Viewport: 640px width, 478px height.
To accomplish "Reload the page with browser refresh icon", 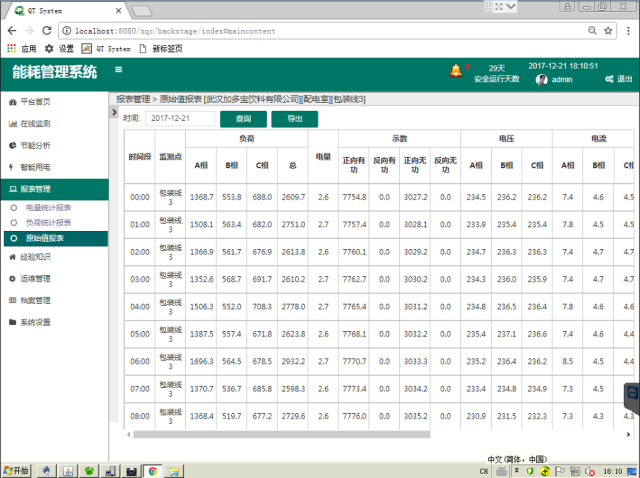I will (46, 31).
